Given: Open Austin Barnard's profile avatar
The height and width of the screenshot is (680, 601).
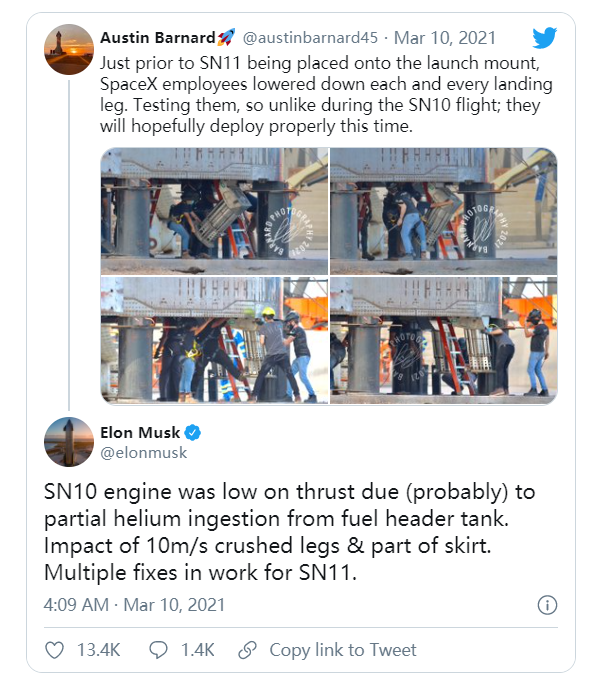Looking at the screenshot, I should click(69, 51).
